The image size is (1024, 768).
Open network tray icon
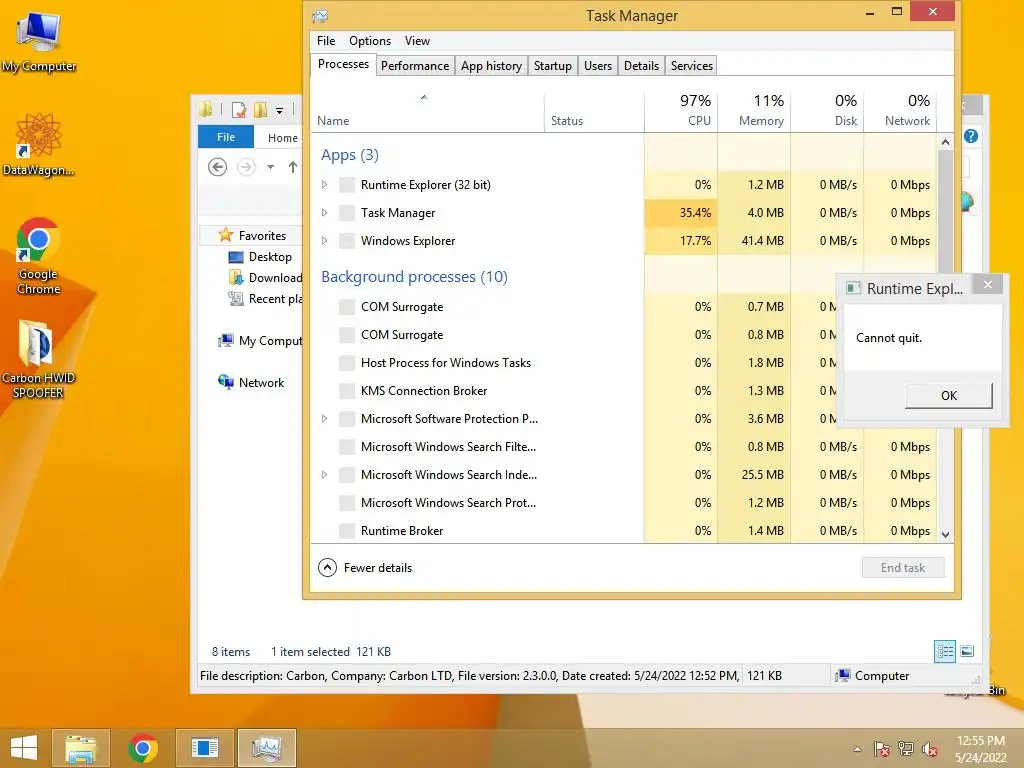[x=906, y=749]
